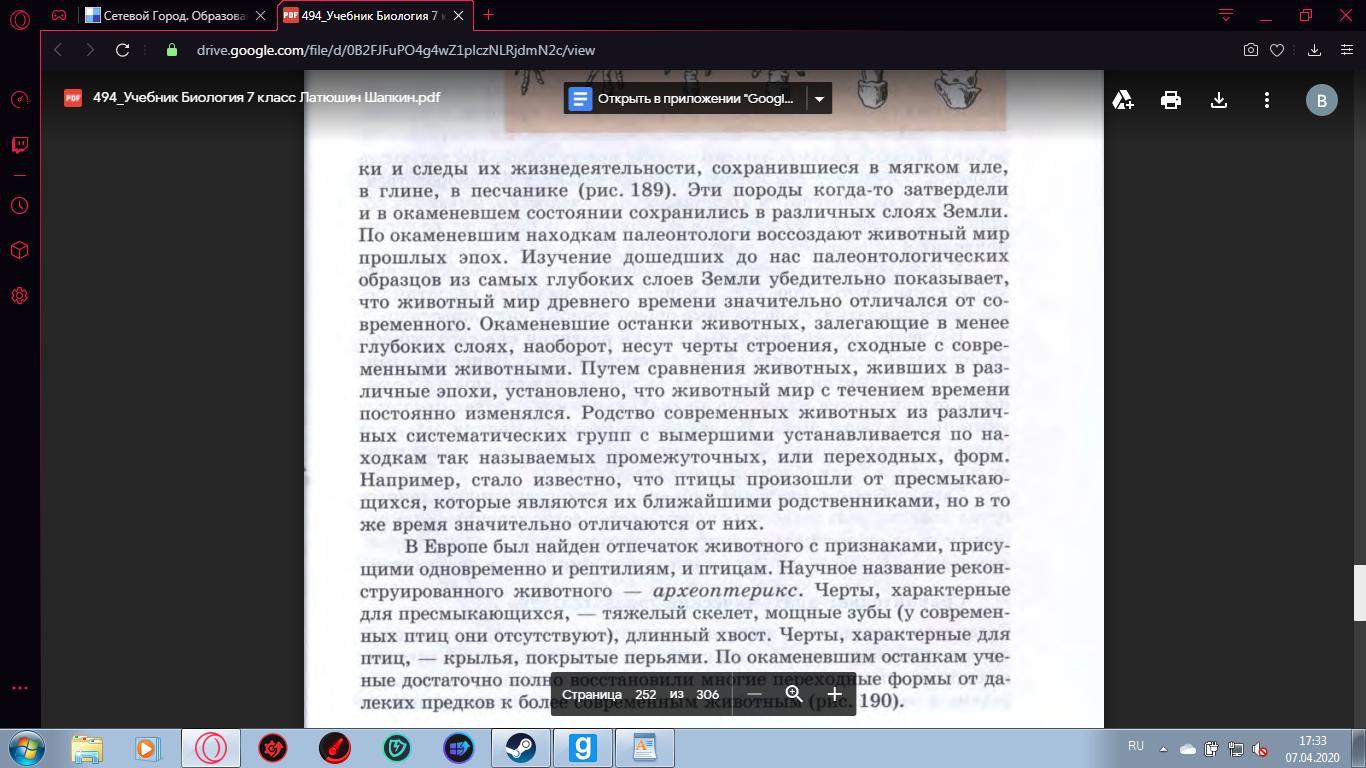Open browser Settings gear in the sidebar

[x=20, y=296]
